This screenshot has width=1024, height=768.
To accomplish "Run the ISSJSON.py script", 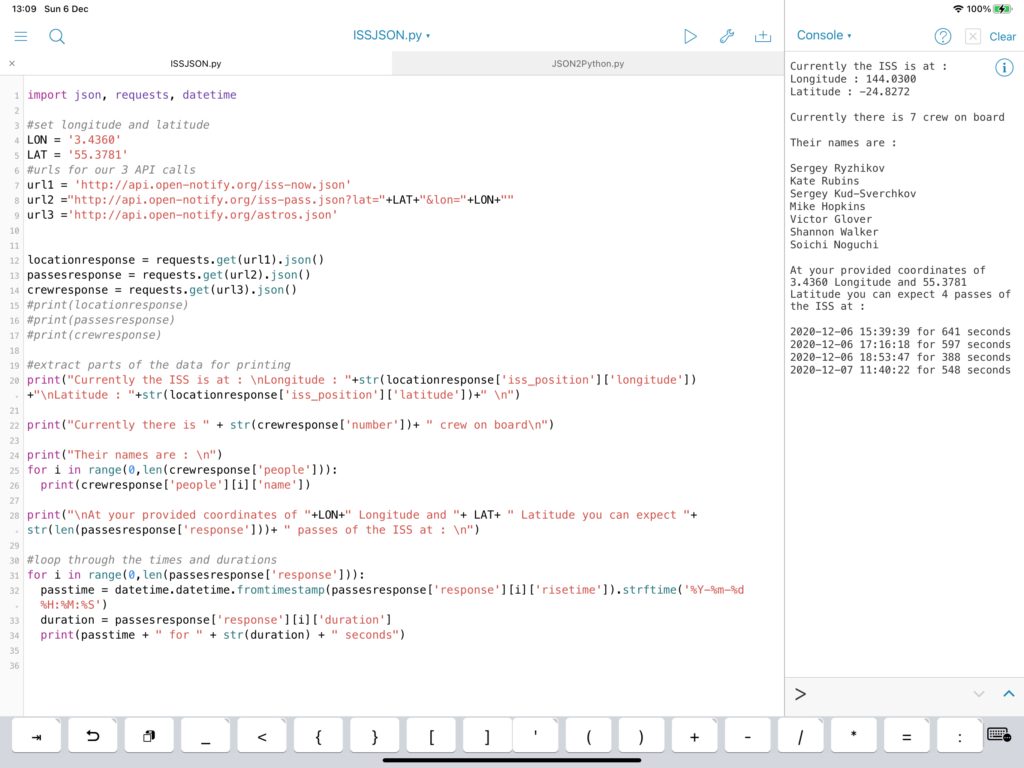I will [x=690, y=36].
